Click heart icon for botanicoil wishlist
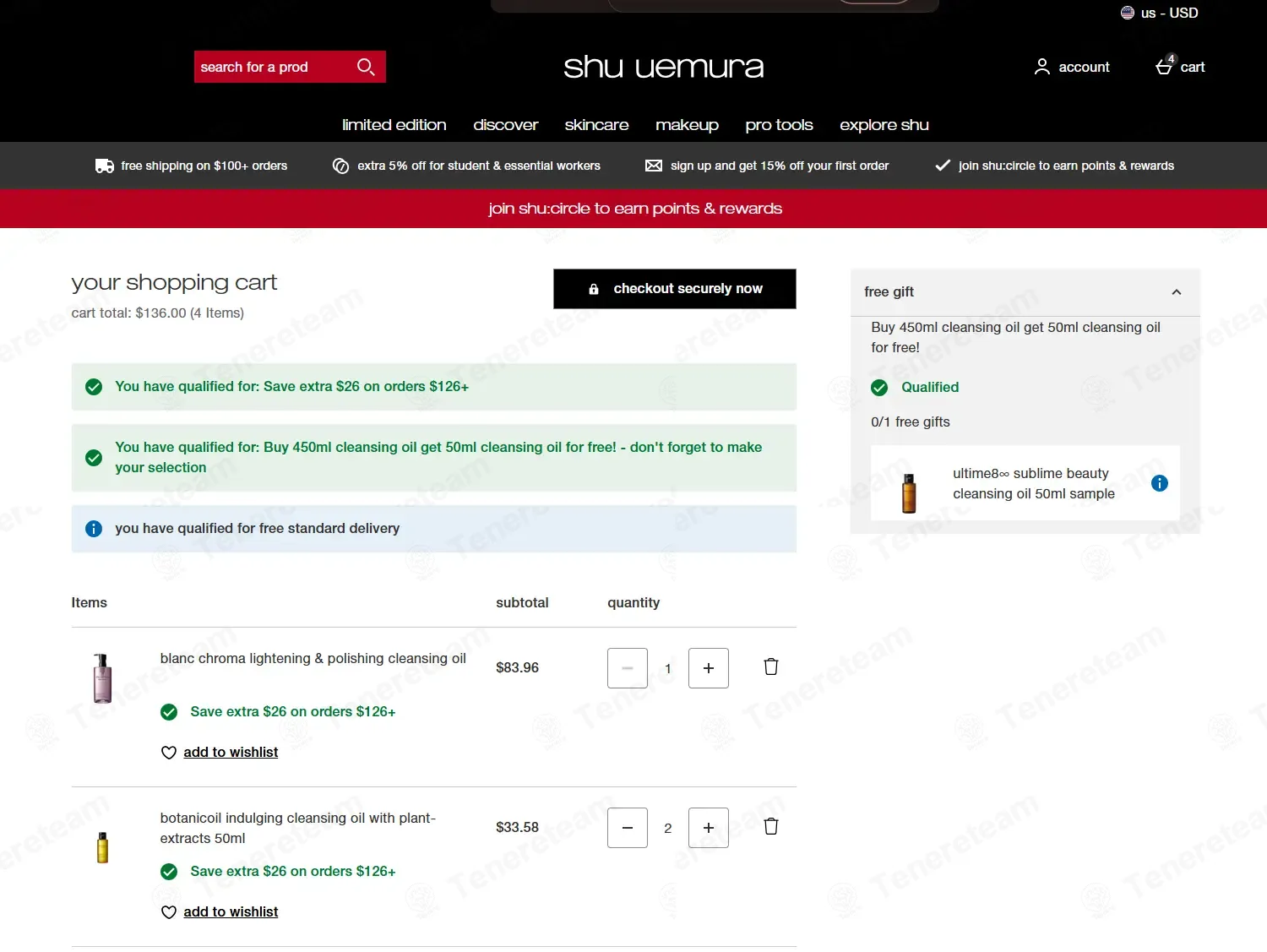 click(x=169, y=912)
